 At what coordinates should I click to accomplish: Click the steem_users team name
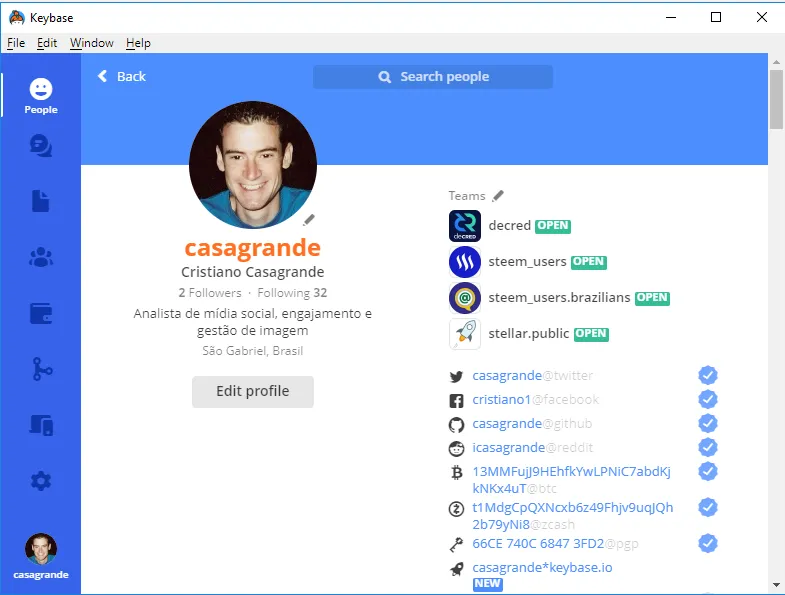(527, 261)
